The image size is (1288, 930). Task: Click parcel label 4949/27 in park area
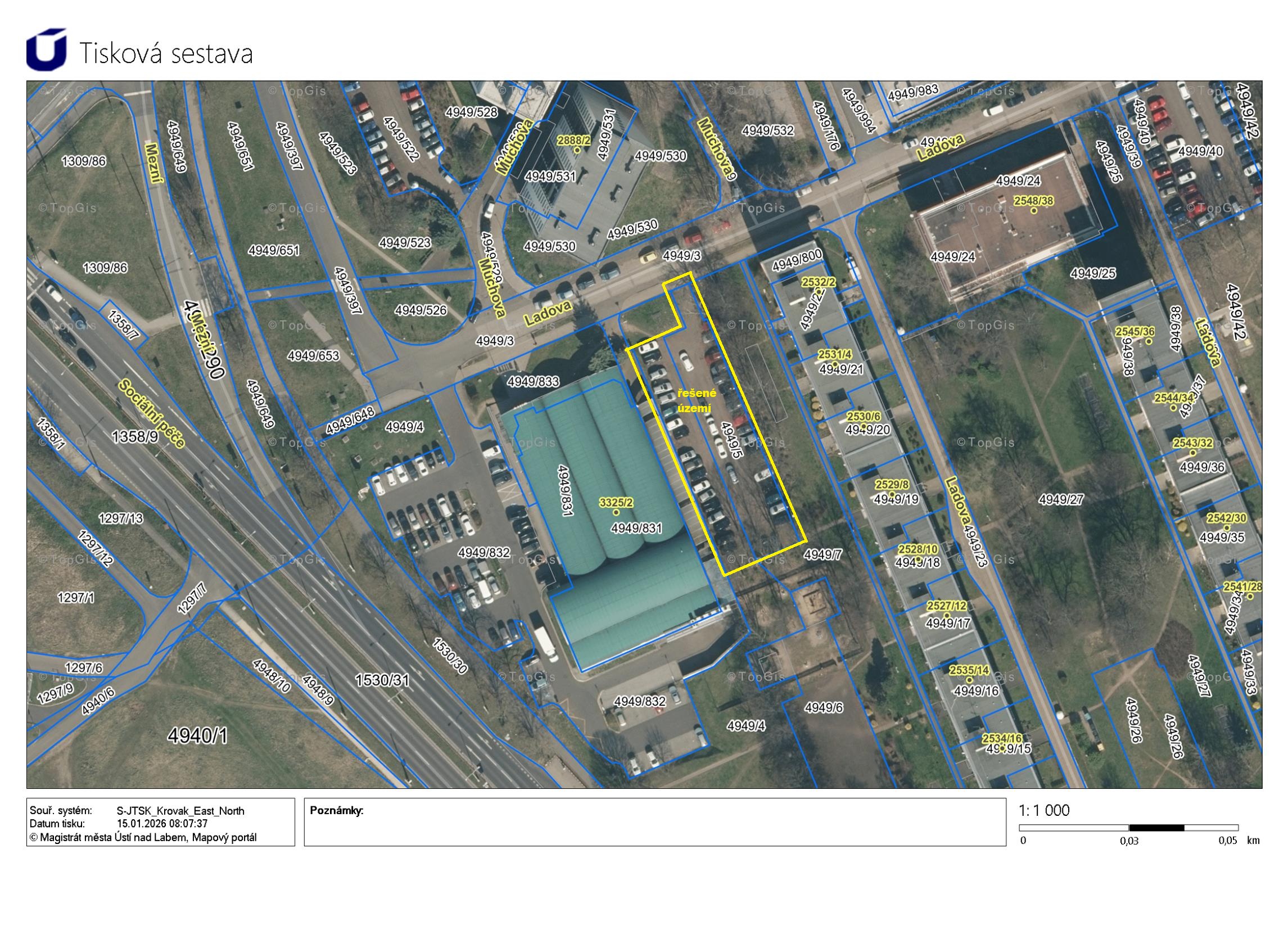[x=1061, y=499]
